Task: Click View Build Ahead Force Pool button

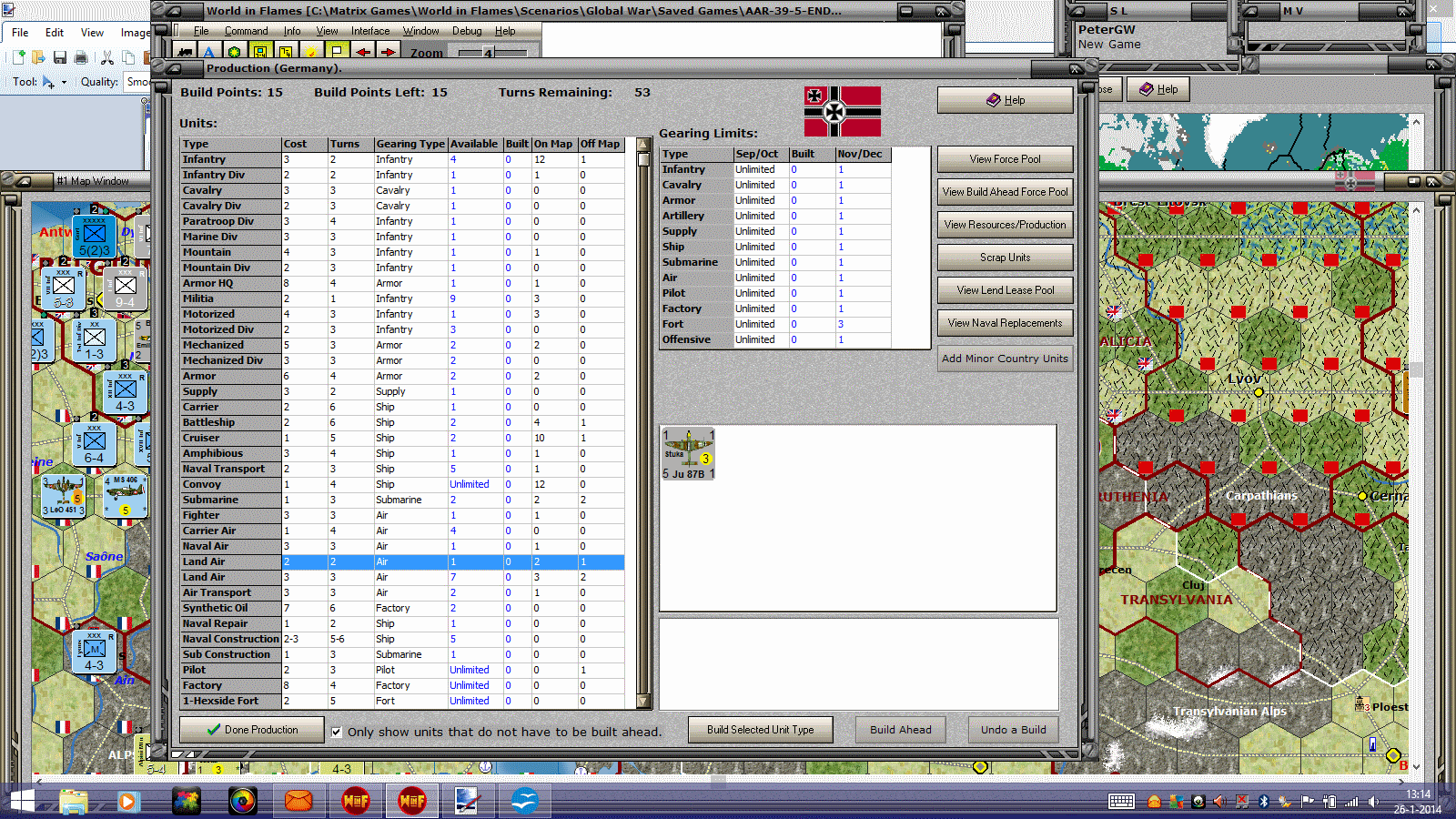Action: coord(1006,192)
